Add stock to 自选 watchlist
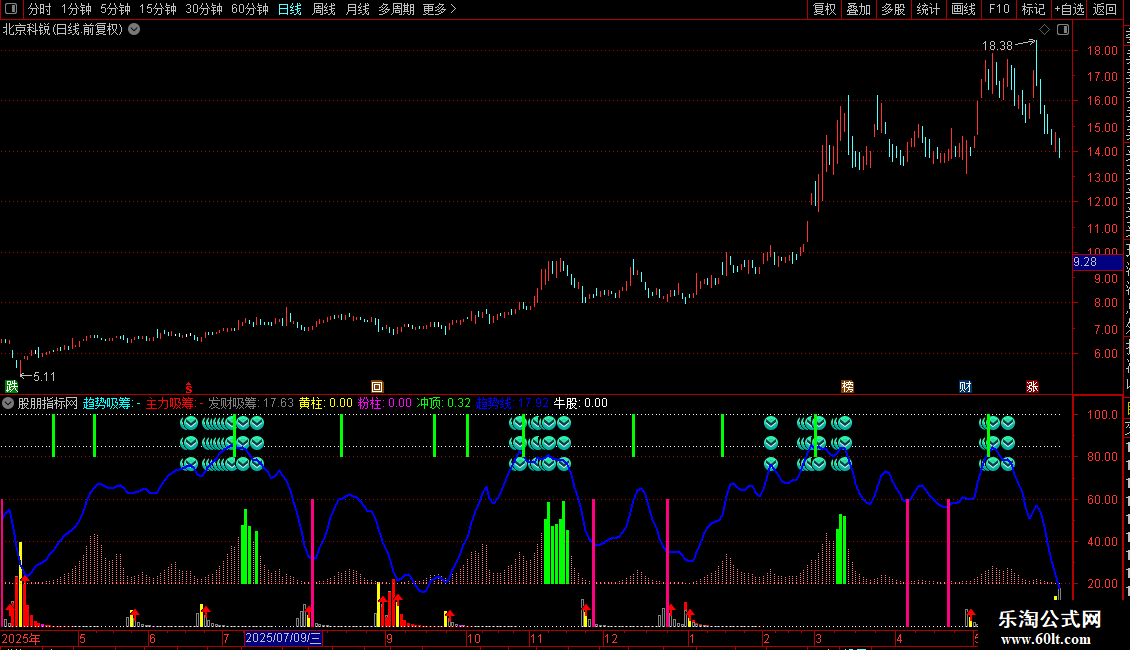The height and width of the screenshot is (650, 1130). tap(1069, 9)
